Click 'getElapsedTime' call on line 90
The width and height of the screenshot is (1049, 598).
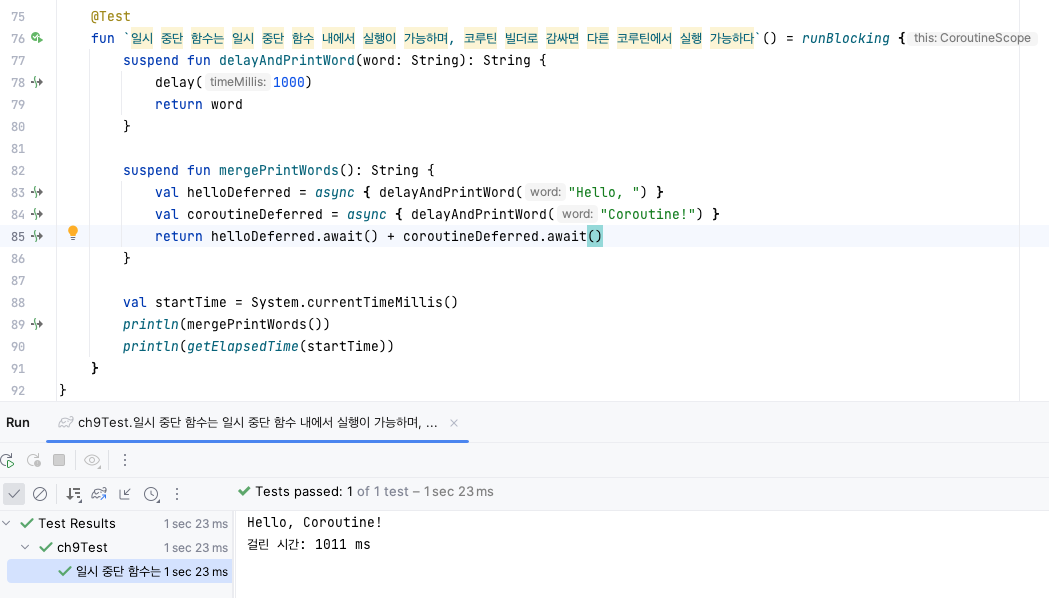coord(243,346)
